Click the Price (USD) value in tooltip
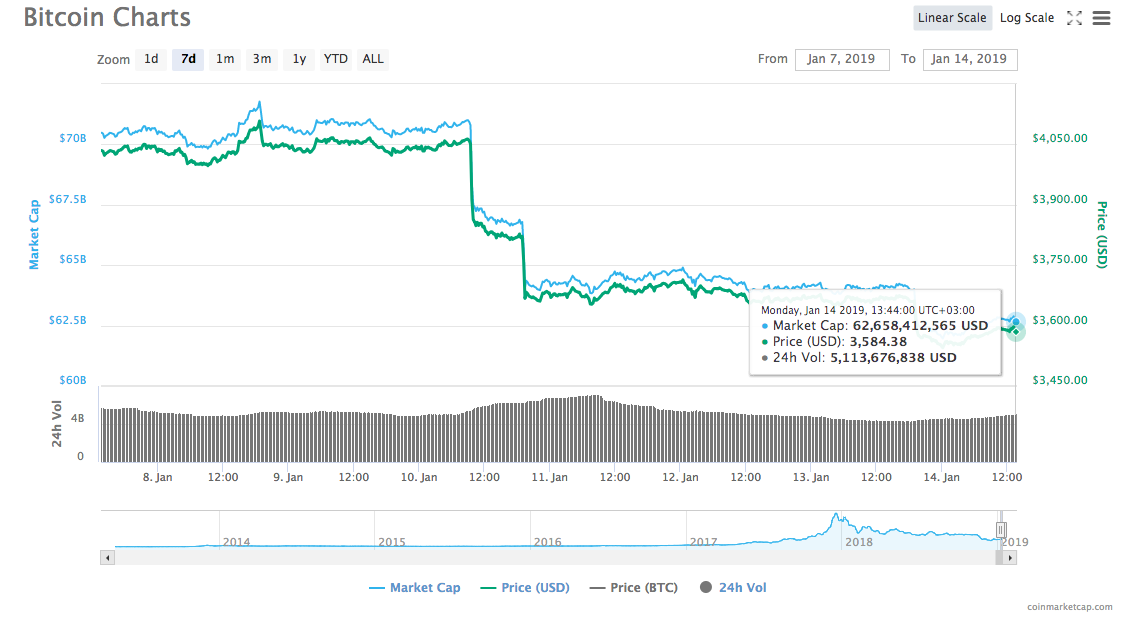 tap(878, 341)
